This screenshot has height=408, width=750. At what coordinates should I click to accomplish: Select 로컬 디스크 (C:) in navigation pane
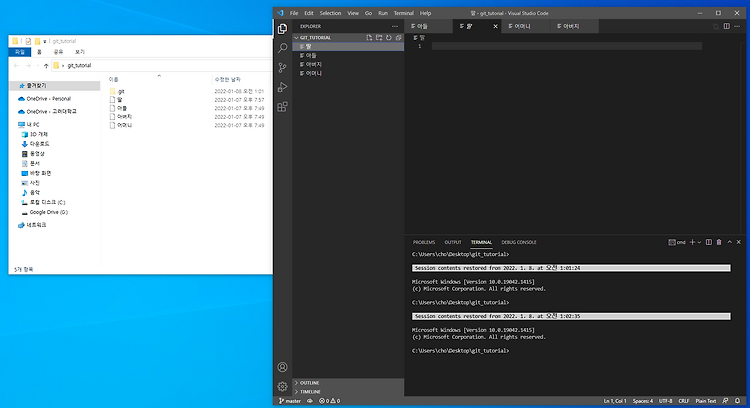47,202
